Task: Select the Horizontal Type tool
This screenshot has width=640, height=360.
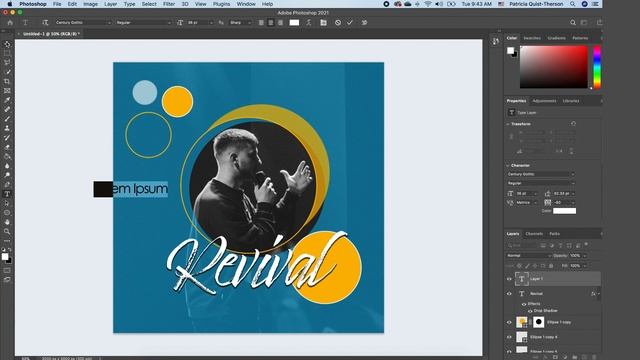Action: point(7,194)
